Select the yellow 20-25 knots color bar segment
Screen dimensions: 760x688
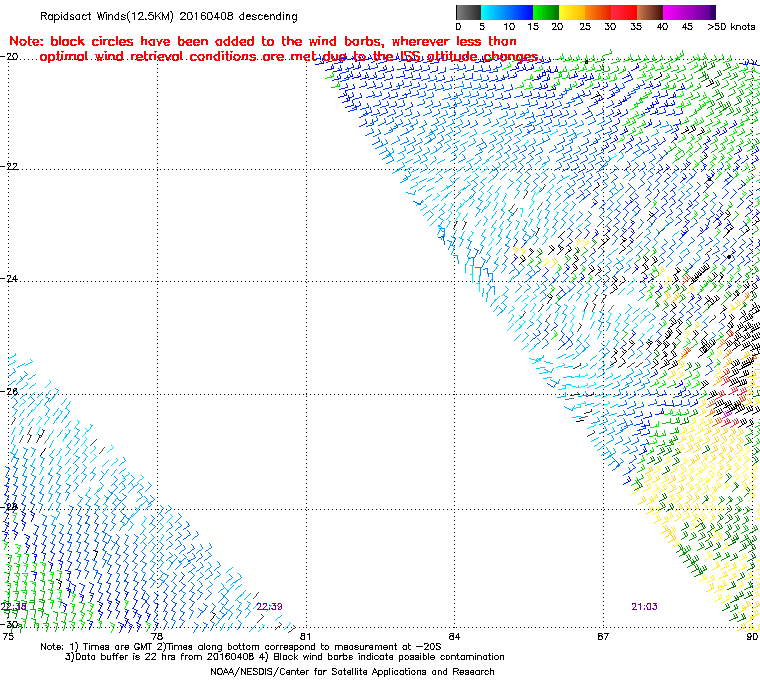572,12
